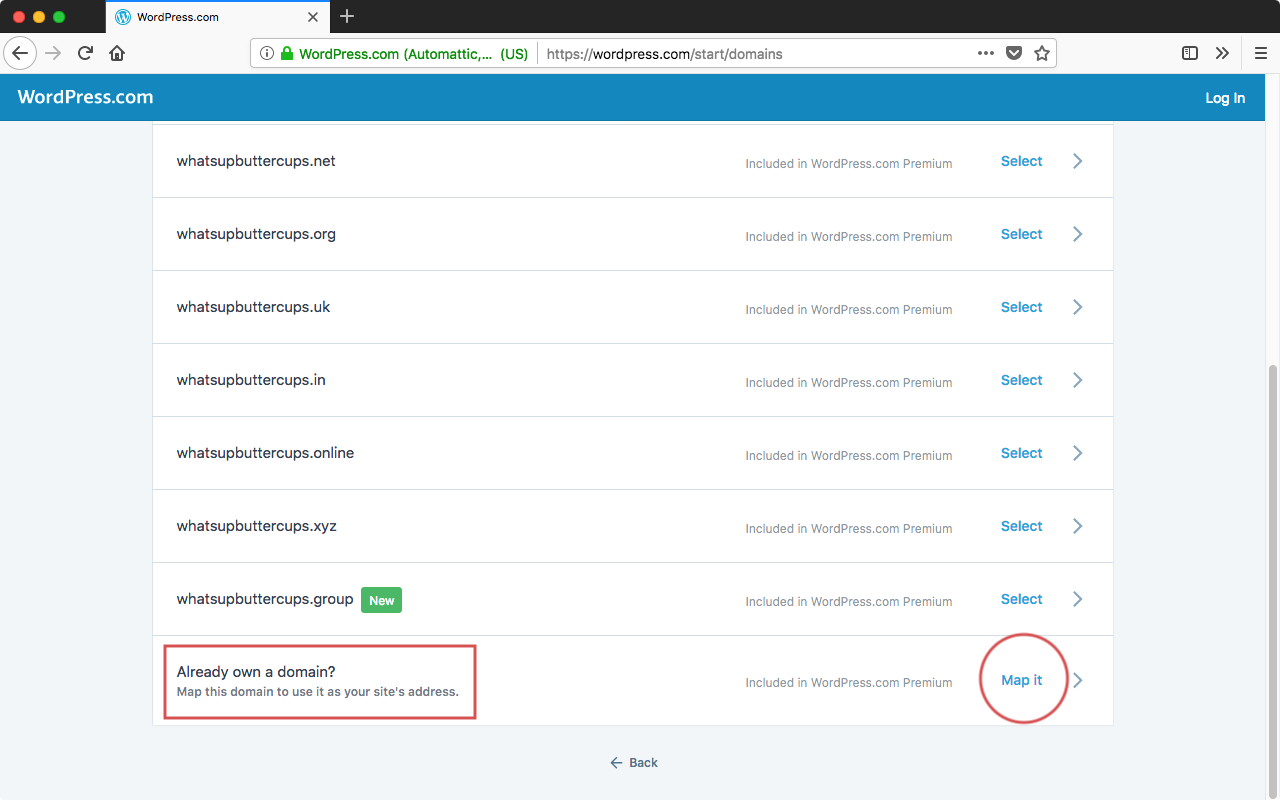Close the WordPress.com tab
This screenshot has width=1280, height=800.
tap(313, 17)
